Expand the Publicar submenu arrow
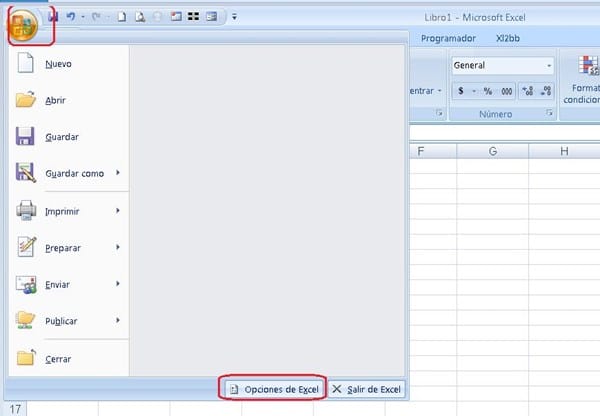Screen dimensions: 600x416 click(x=118, y=320)
